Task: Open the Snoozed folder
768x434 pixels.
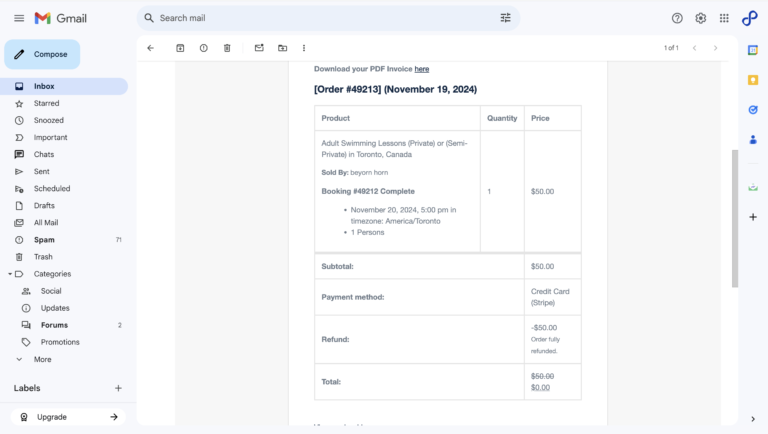Action: point(64,121)
